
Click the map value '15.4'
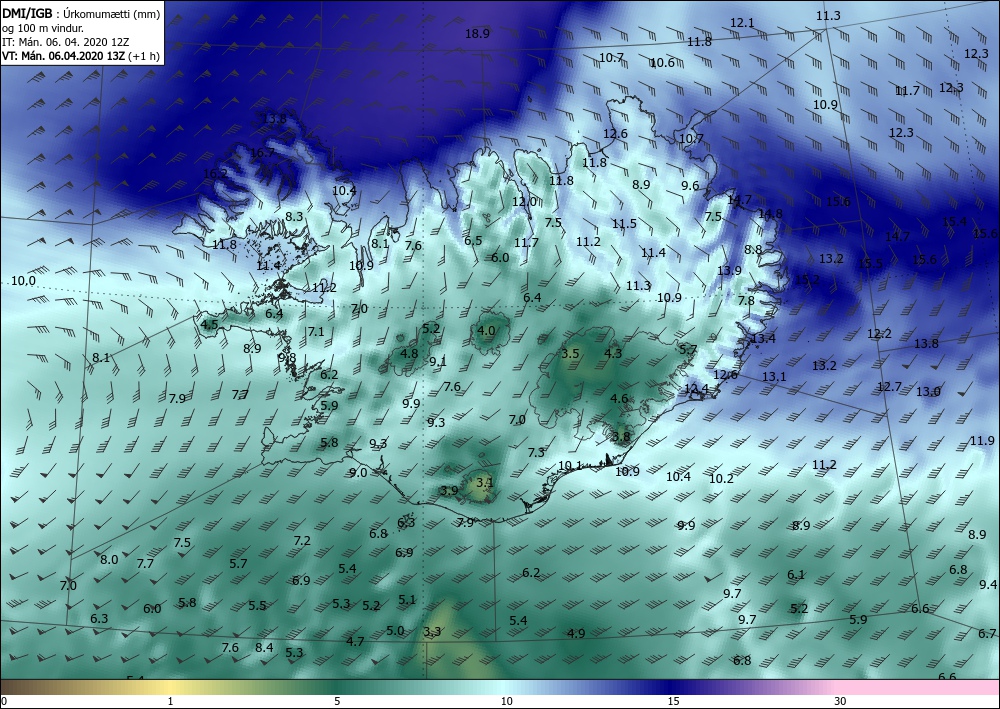point(954,222)
